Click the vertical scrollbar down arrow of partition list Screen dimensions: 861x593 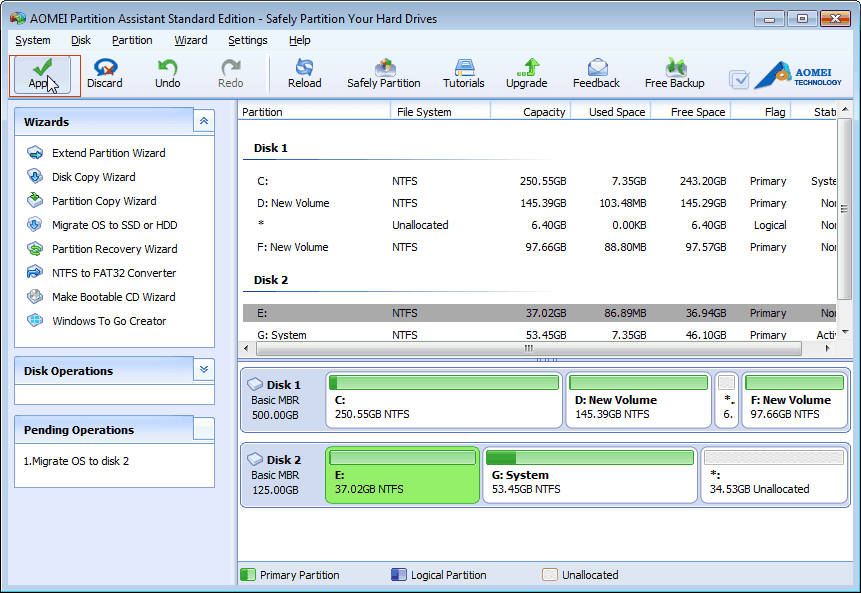tap(845, 332)
